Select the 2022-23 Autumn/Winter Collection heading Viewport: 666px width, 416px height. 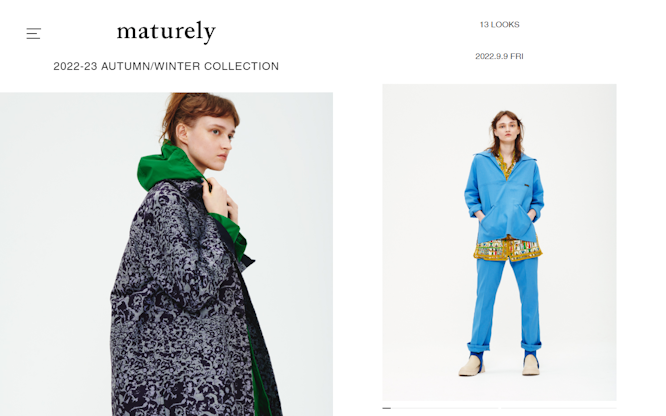166,66
